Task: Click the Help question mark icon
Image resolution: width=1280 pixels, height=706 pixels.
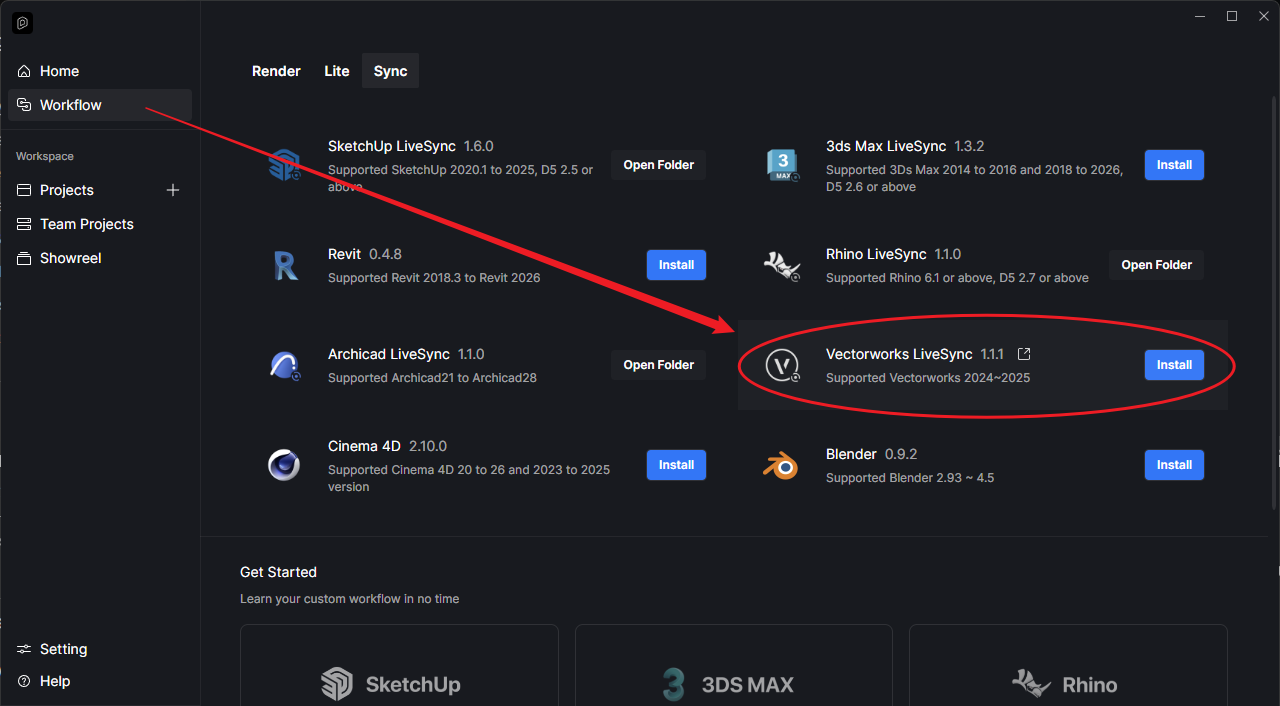Action: [24, 681]
